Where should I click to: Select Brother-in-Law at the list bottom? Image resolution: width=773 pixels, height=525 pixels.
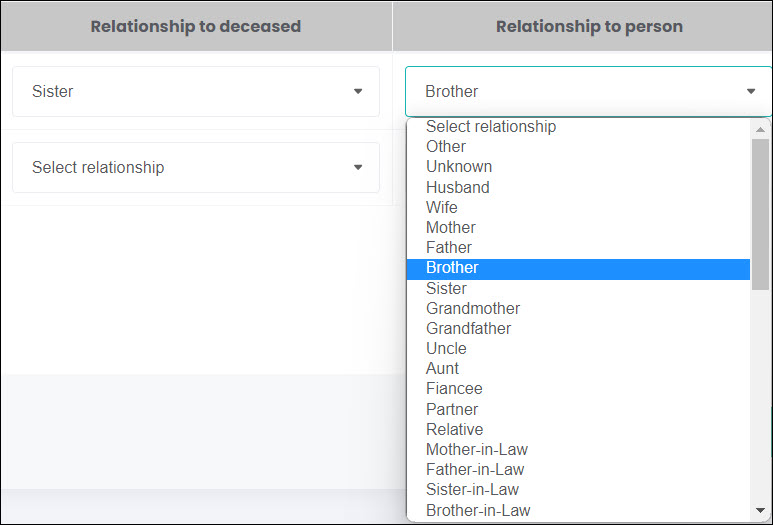(578, 510)
